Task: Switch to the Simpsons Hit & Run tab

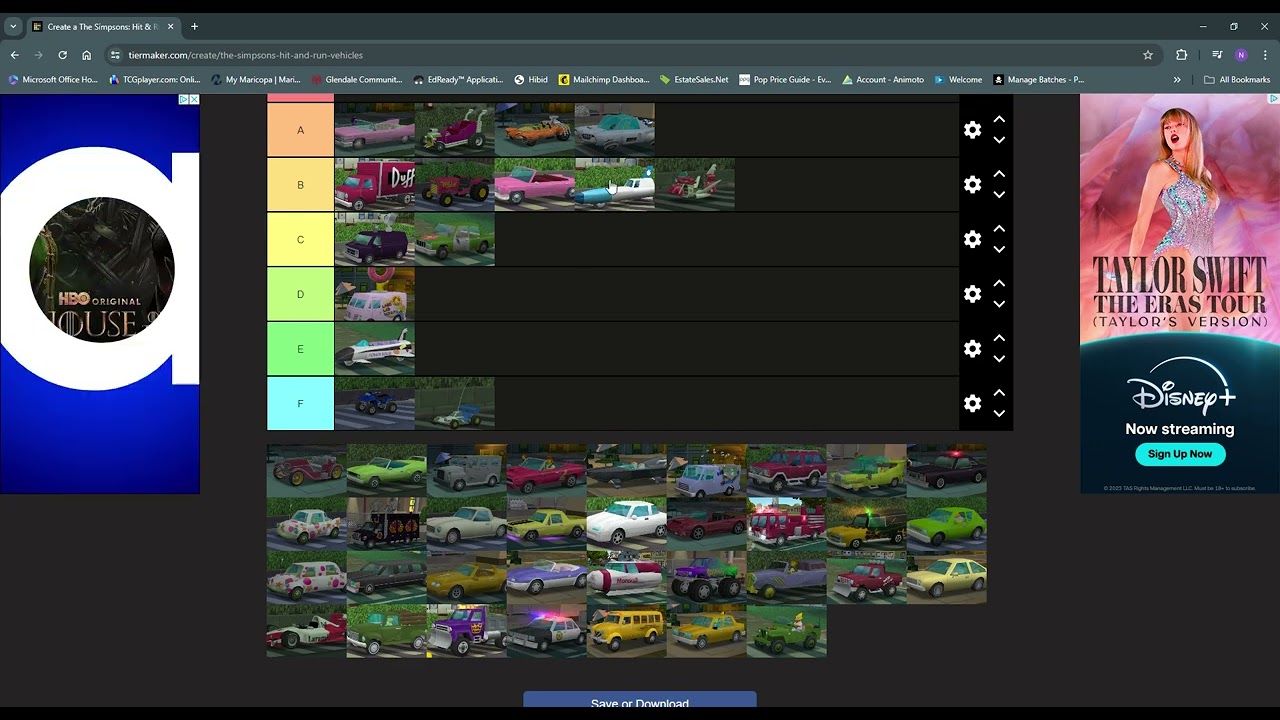Action: (103, 27)
